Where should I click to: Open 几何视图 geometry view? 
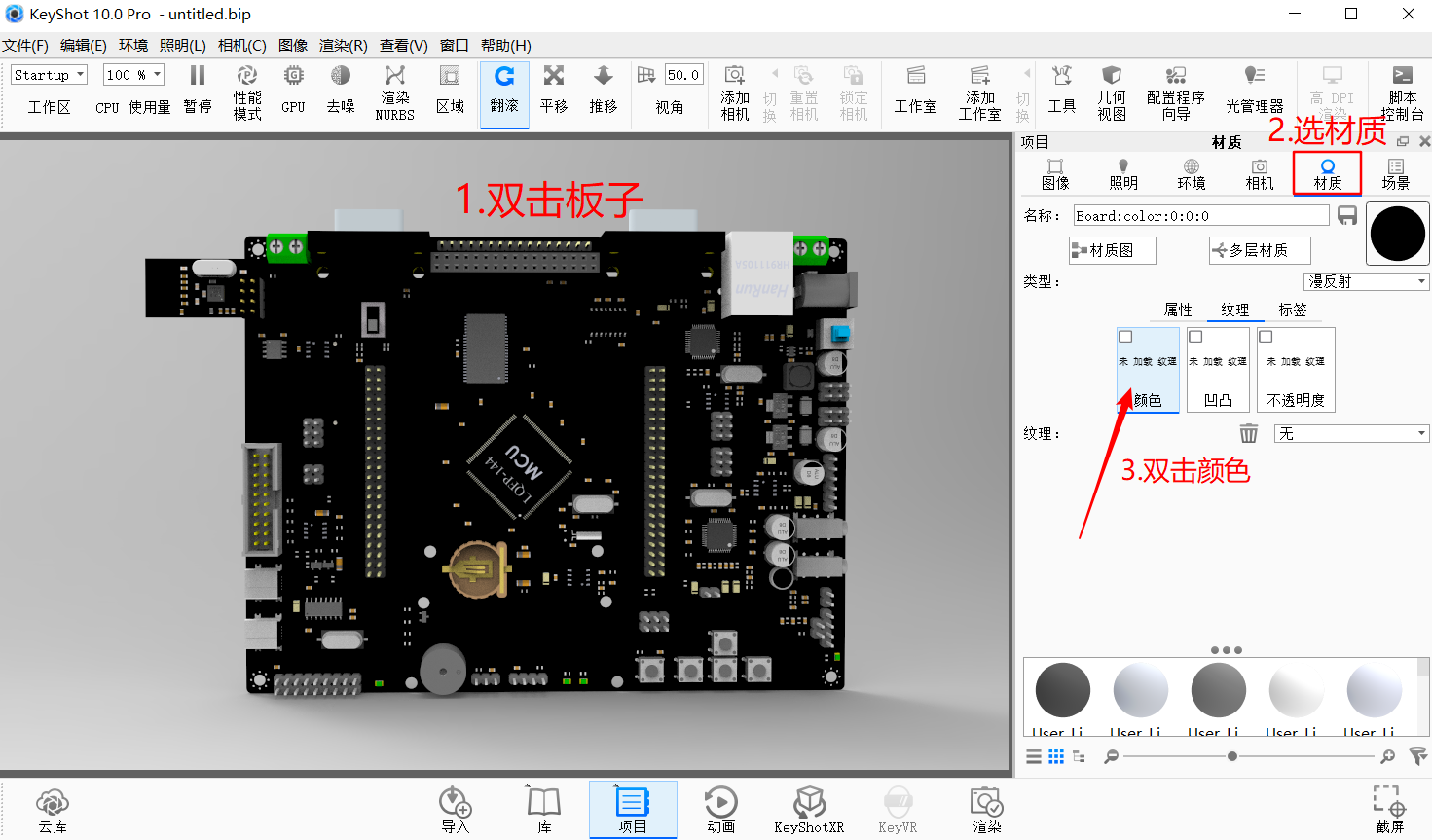click(x=1112, y=92)
